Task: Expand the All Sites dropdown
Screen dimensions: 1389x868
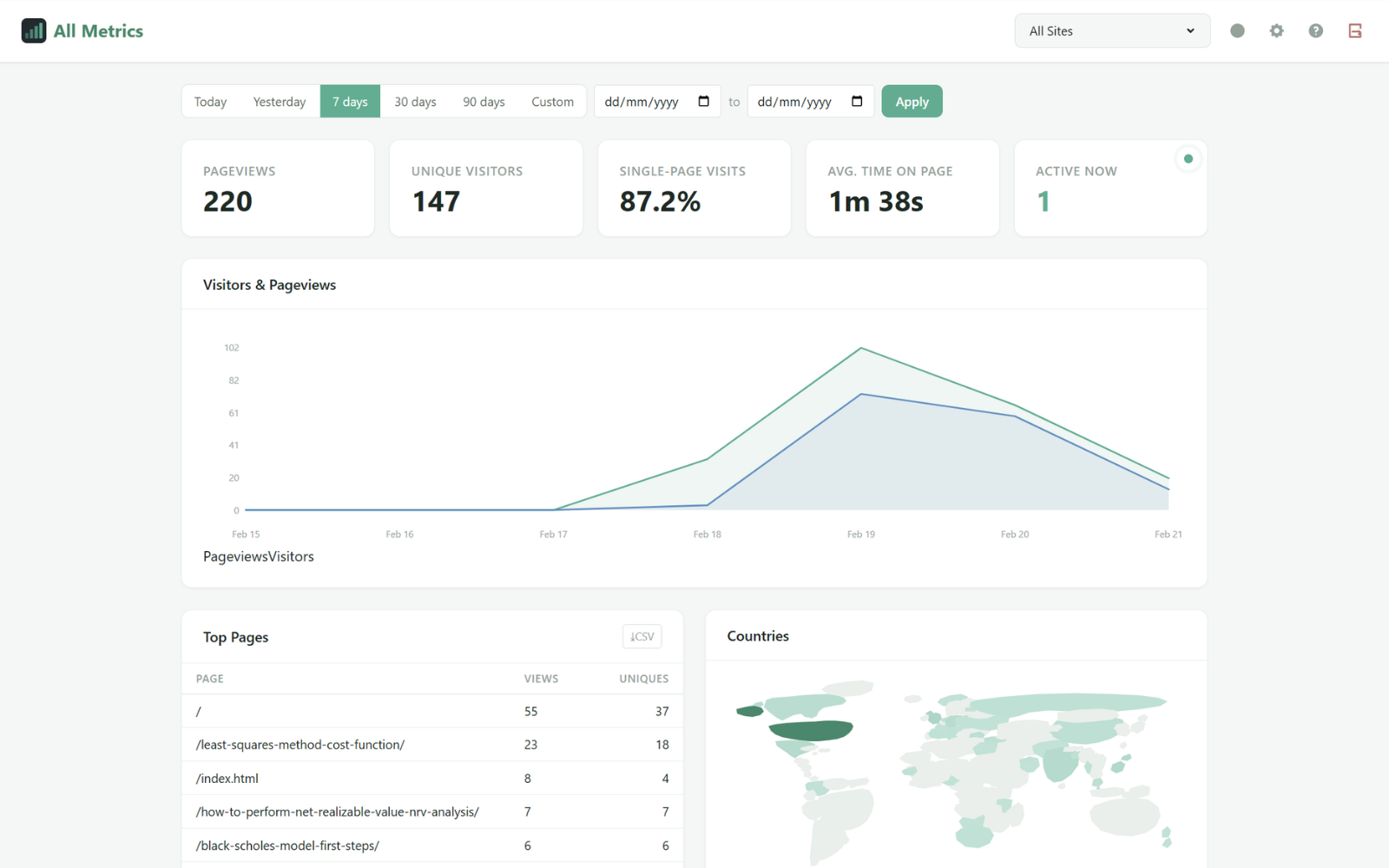Action: [x=1112, y=31]
